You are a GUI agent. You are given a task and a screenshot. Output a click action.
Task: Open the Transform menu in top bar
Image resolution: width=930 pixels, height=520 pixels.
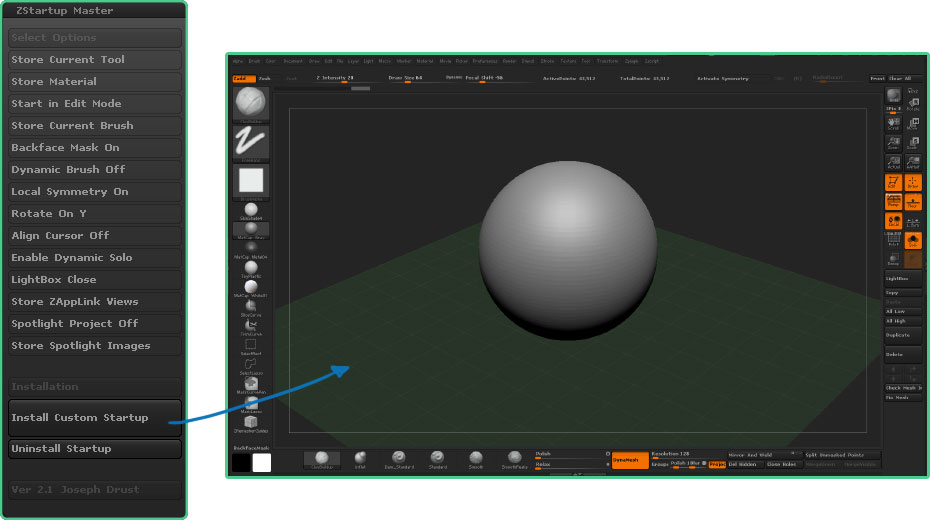pos(608,61)
